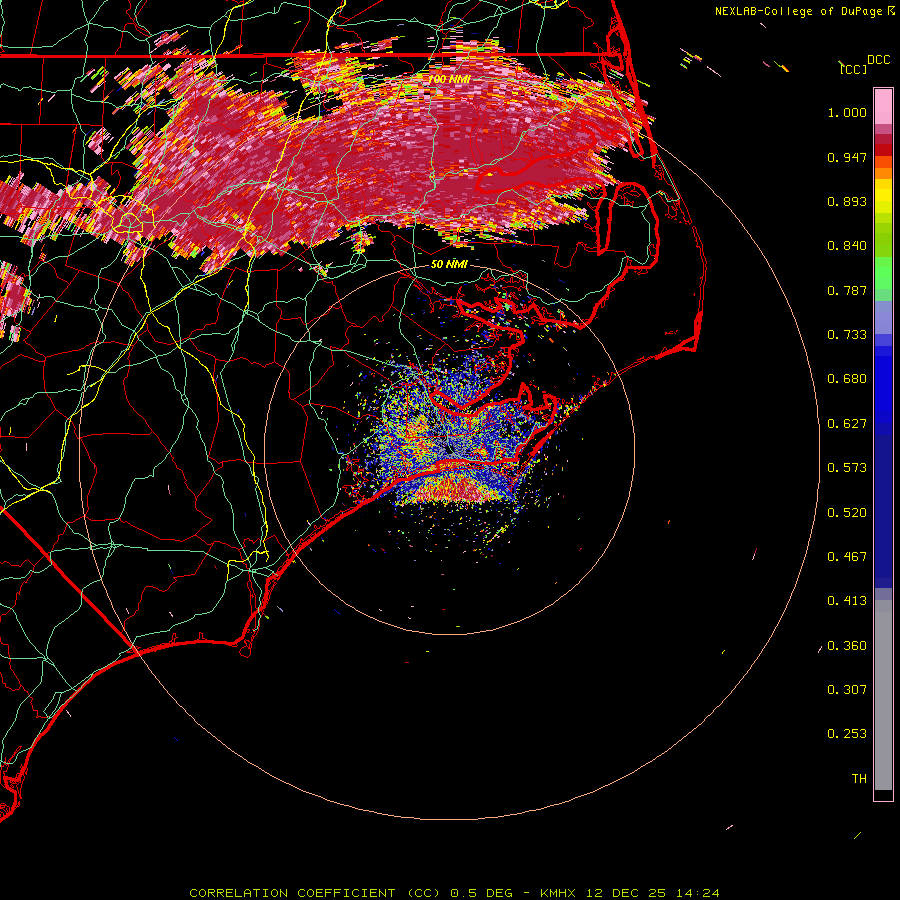Click the 0.253 legend value
This screenshot has height=900, width=900.
(x=847, y=734)
